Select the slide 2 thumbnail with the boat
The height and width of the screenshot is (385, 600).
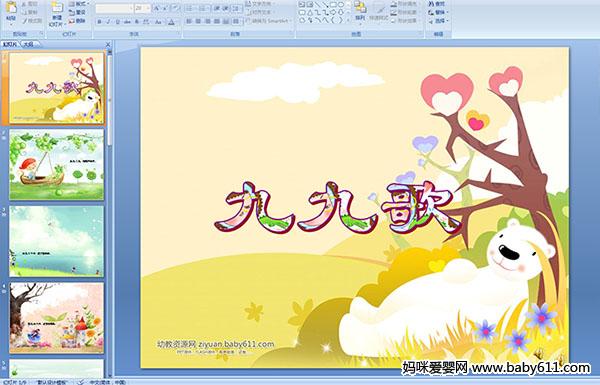56,164
